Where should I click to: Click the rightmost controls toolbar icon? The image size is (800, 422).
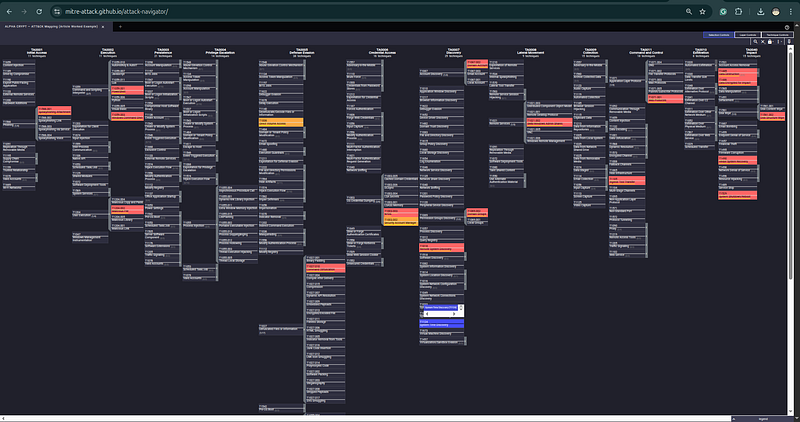point(789,42)
